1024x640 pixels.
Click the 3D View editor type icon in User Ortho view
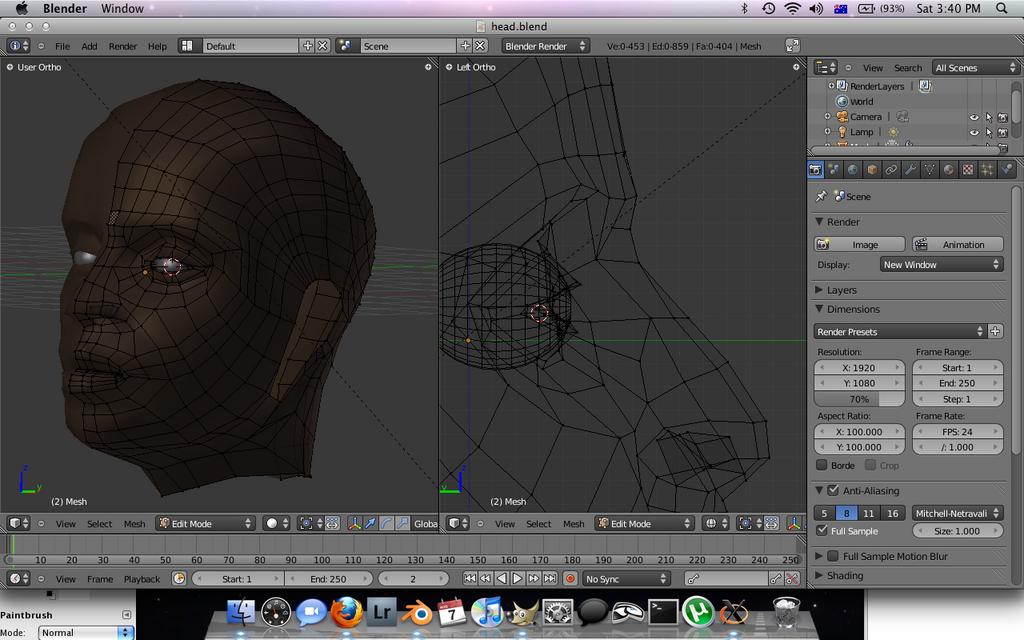[18, 523]
